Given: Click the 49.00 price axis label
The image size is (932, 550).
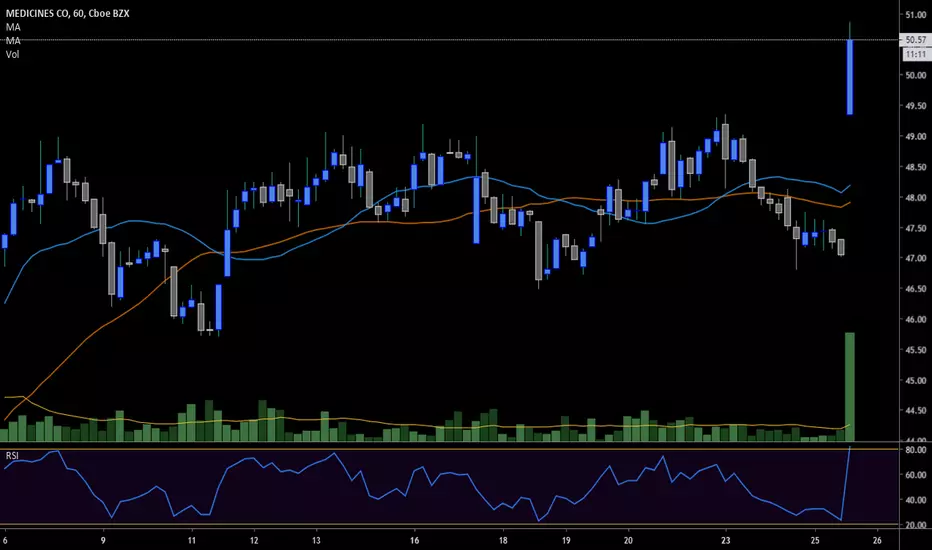Looking at the screenshot, I should 915,136.
